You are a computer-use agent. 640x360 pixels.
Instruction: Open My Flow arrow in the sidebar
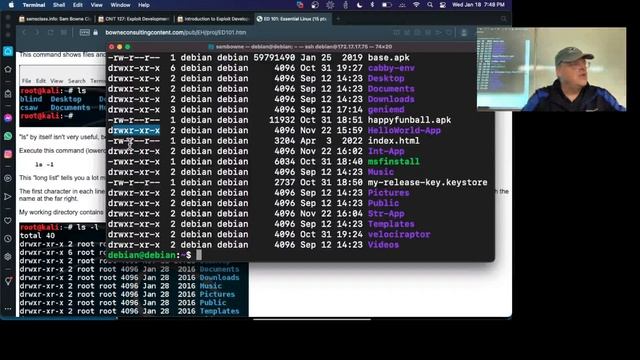pyautogui.click(x=8, y=197)
